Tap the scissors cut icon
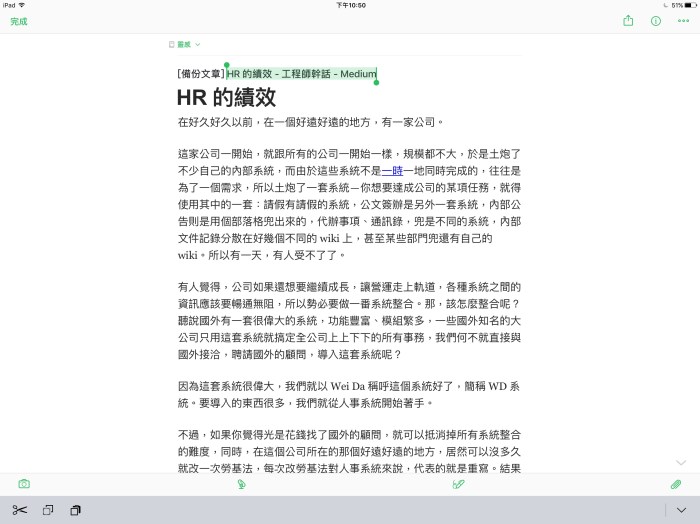 pyautogui.click(x=19, y=510)
